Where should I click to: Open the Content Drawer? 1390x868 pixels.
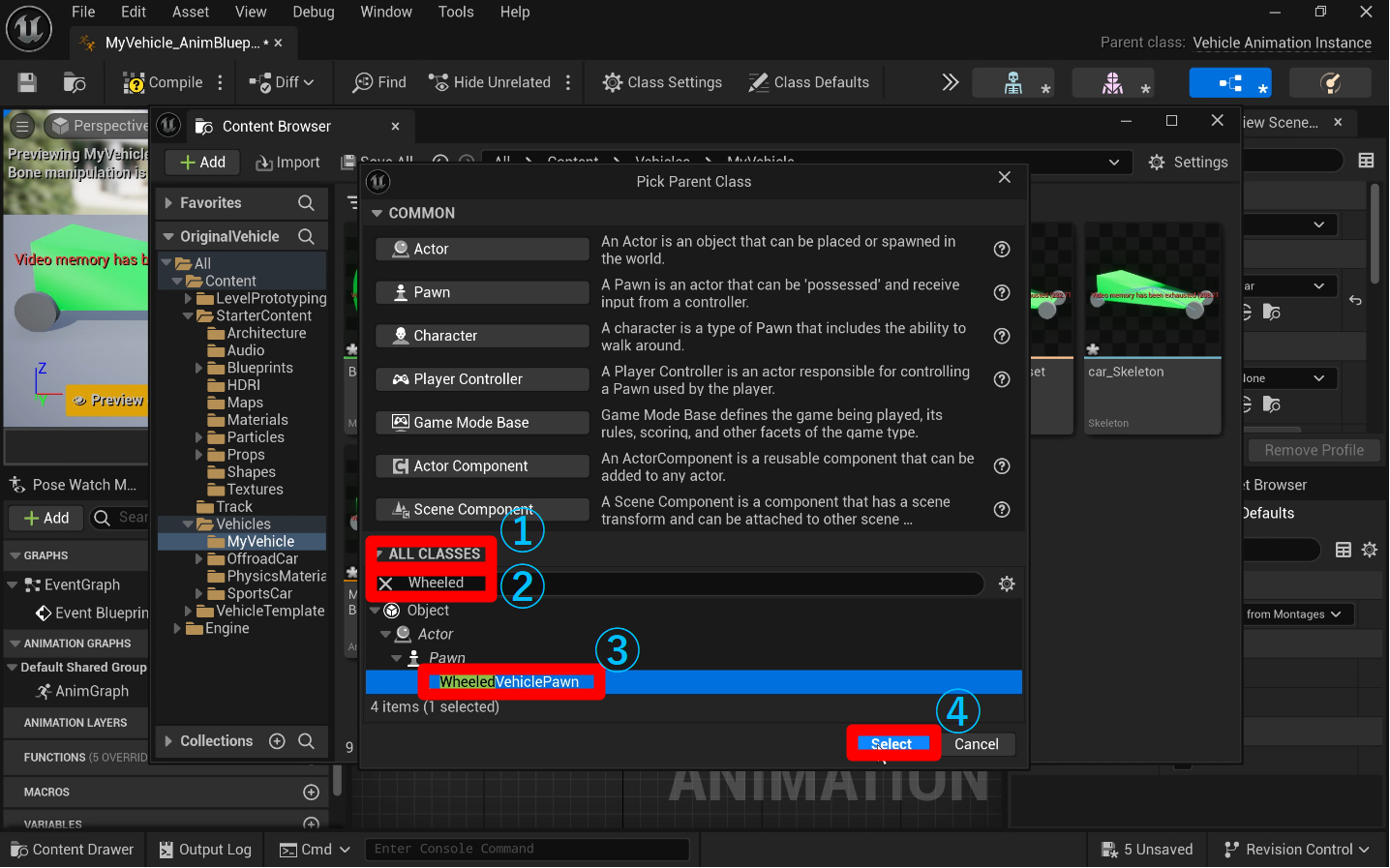tap(73, 850)
